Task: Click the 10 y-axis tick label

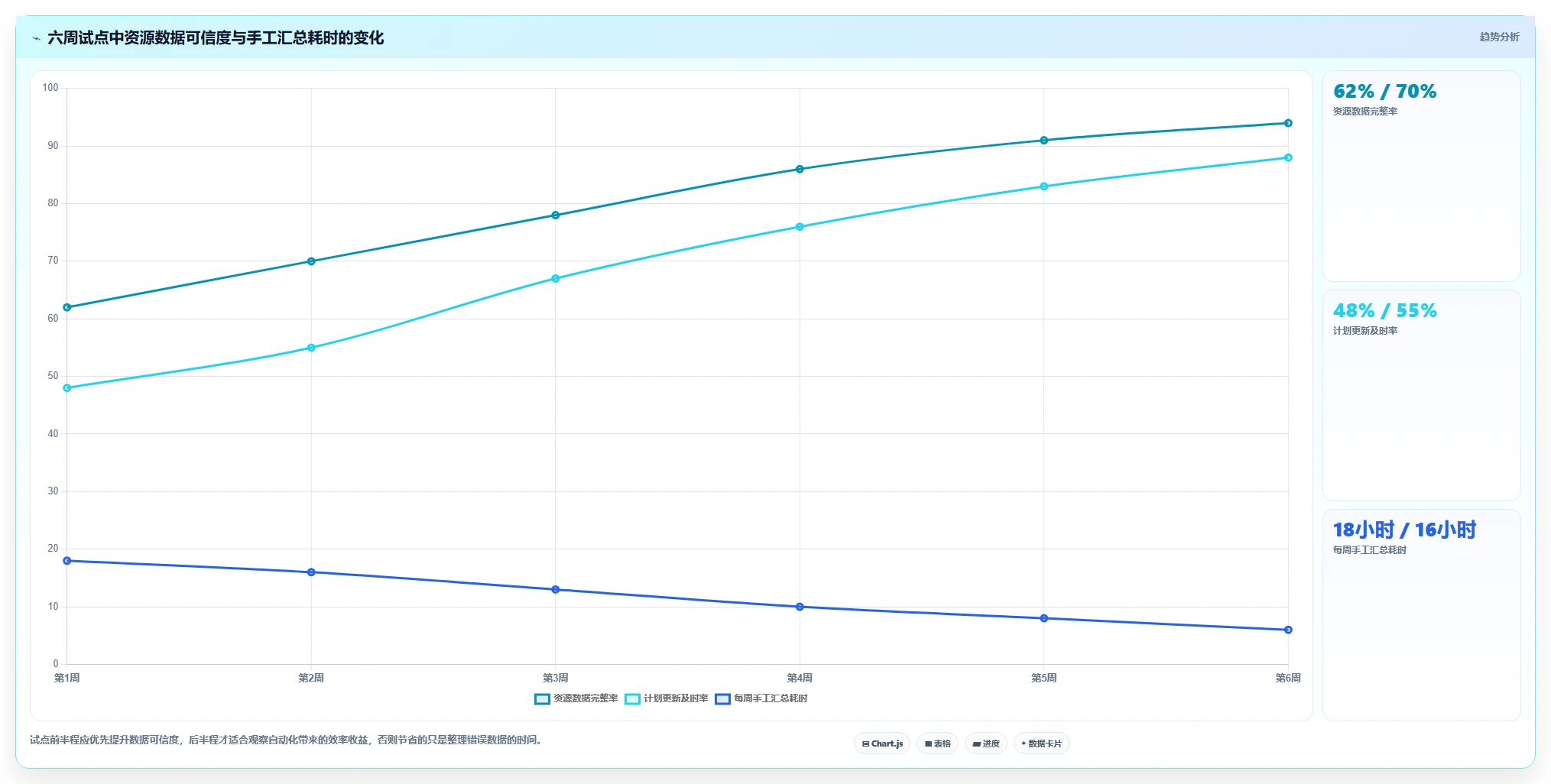Action: (53, 607)
